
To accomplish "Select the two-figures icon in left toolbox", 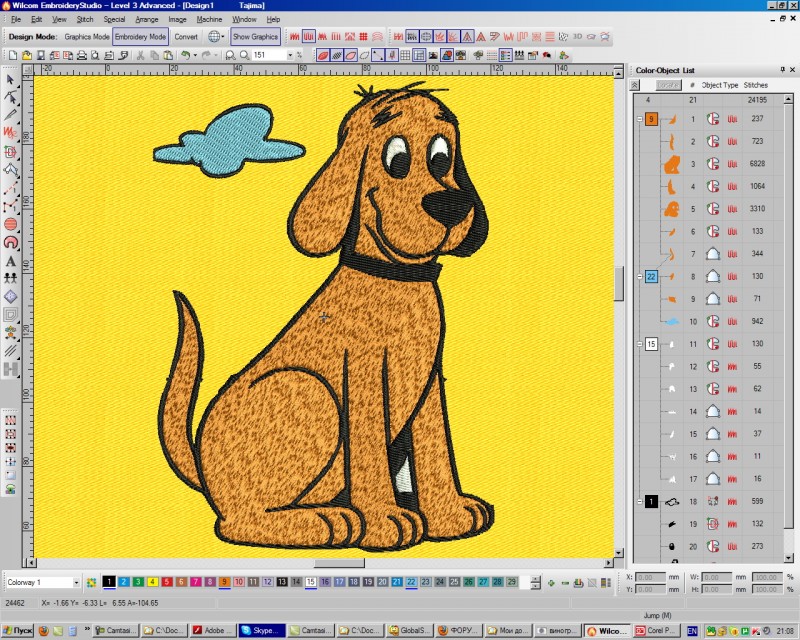I will [x=10, y=279].
